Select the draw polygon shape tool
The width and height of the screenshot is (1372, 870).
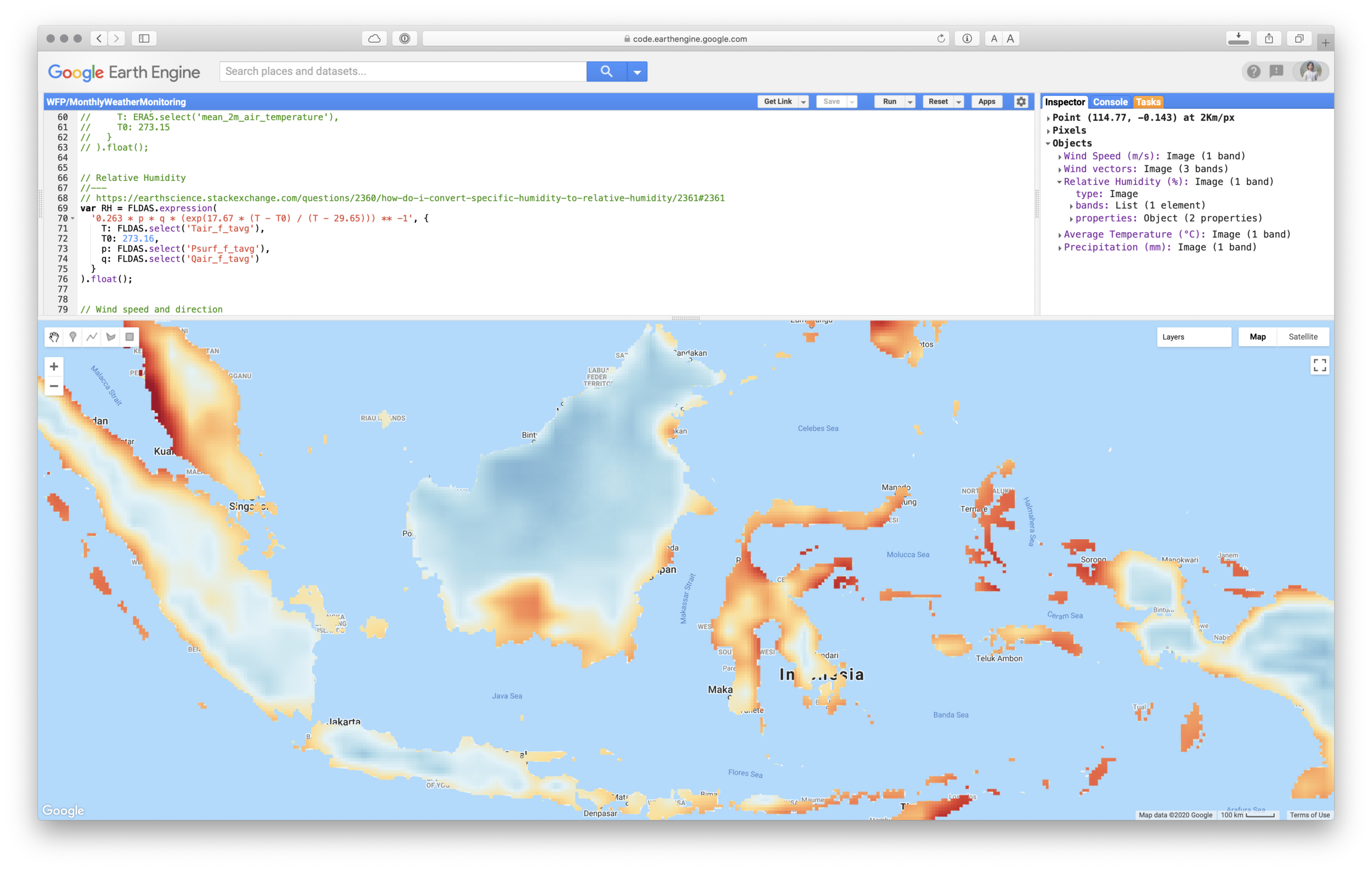click(110, 337)
